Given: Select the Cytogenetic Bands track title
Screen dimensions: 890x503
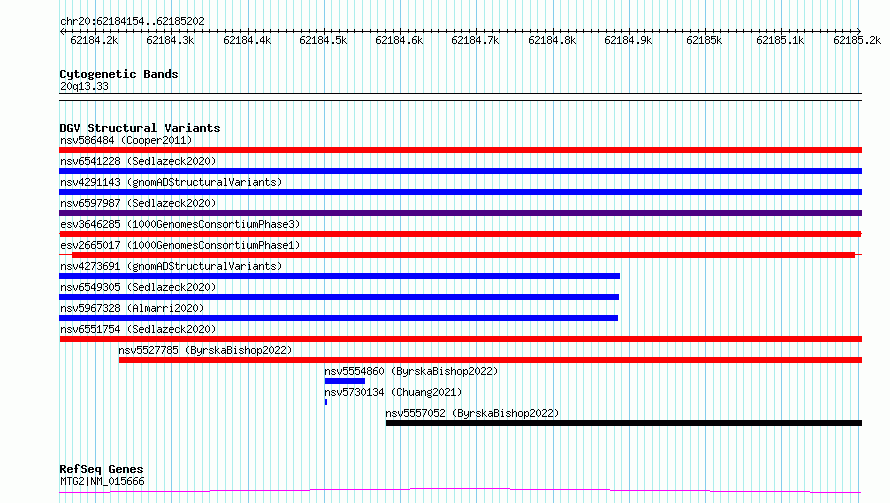Looking at the screenshot, I should click(x=119, y=74).
